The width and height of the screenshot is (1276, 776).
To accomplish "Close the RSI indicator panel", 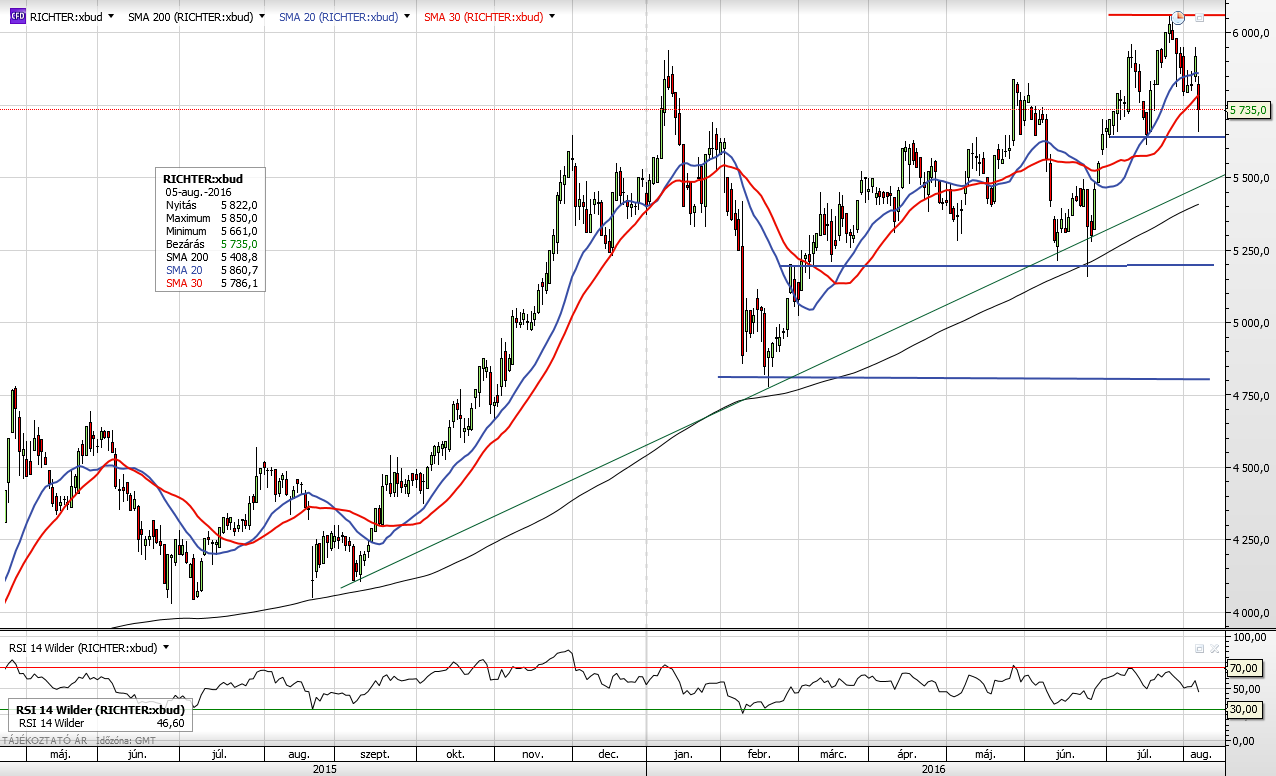I will click(x=1214, y=648).
